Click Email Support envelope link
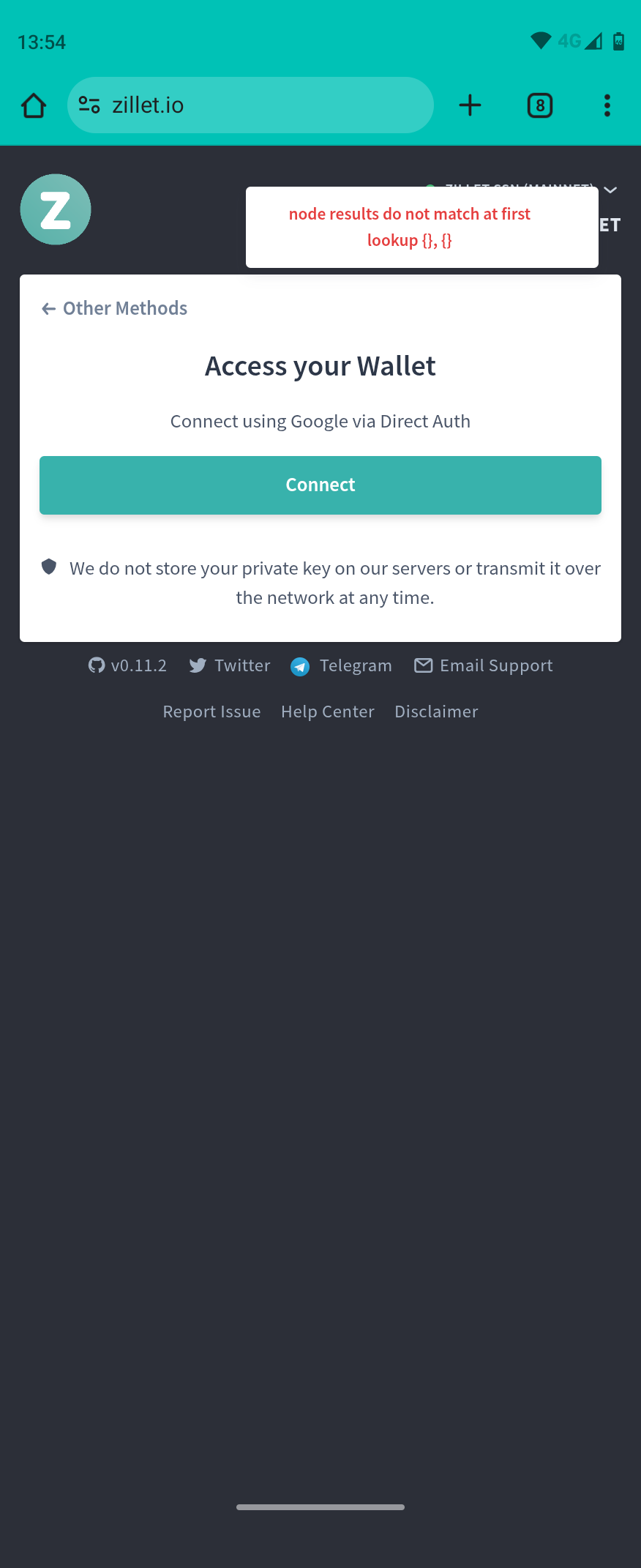 (x=484, y=665)
